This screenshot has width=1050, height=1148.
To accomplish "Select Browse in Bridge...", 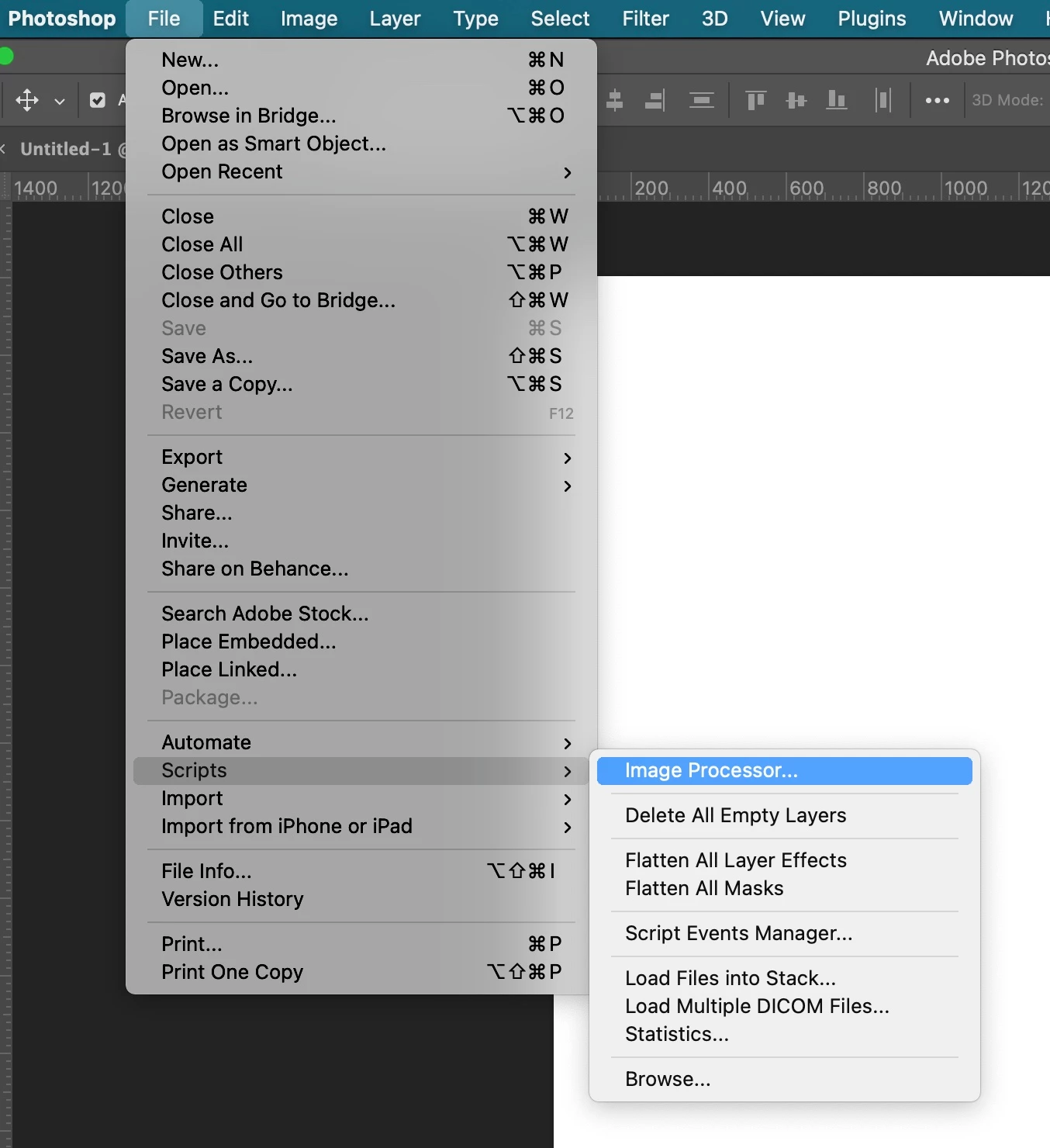I will tap(361, 116).
